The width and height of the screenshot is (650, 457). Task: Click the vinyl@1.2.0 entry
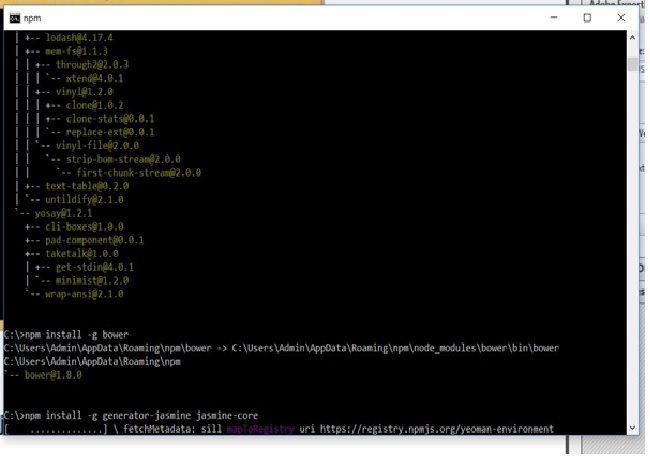click(84, 92)
